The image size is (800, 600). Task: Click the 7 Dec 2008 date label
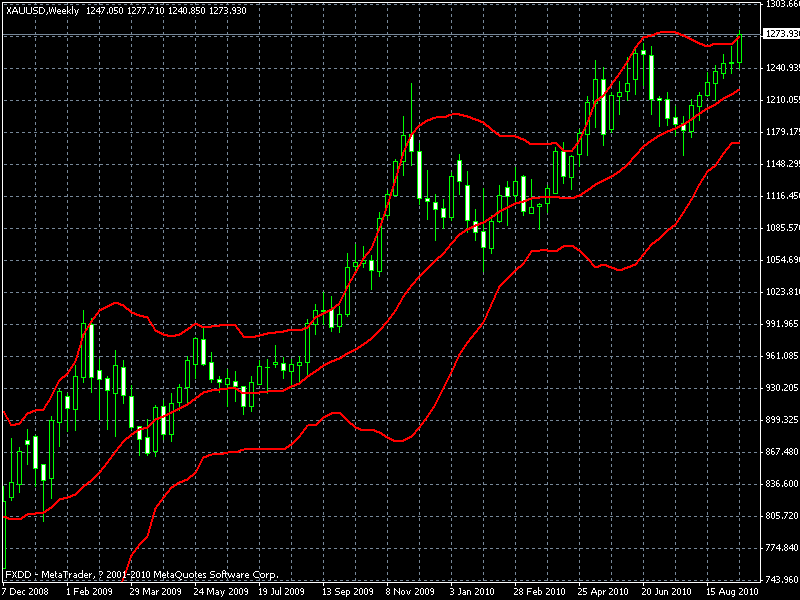coord(25,592)
